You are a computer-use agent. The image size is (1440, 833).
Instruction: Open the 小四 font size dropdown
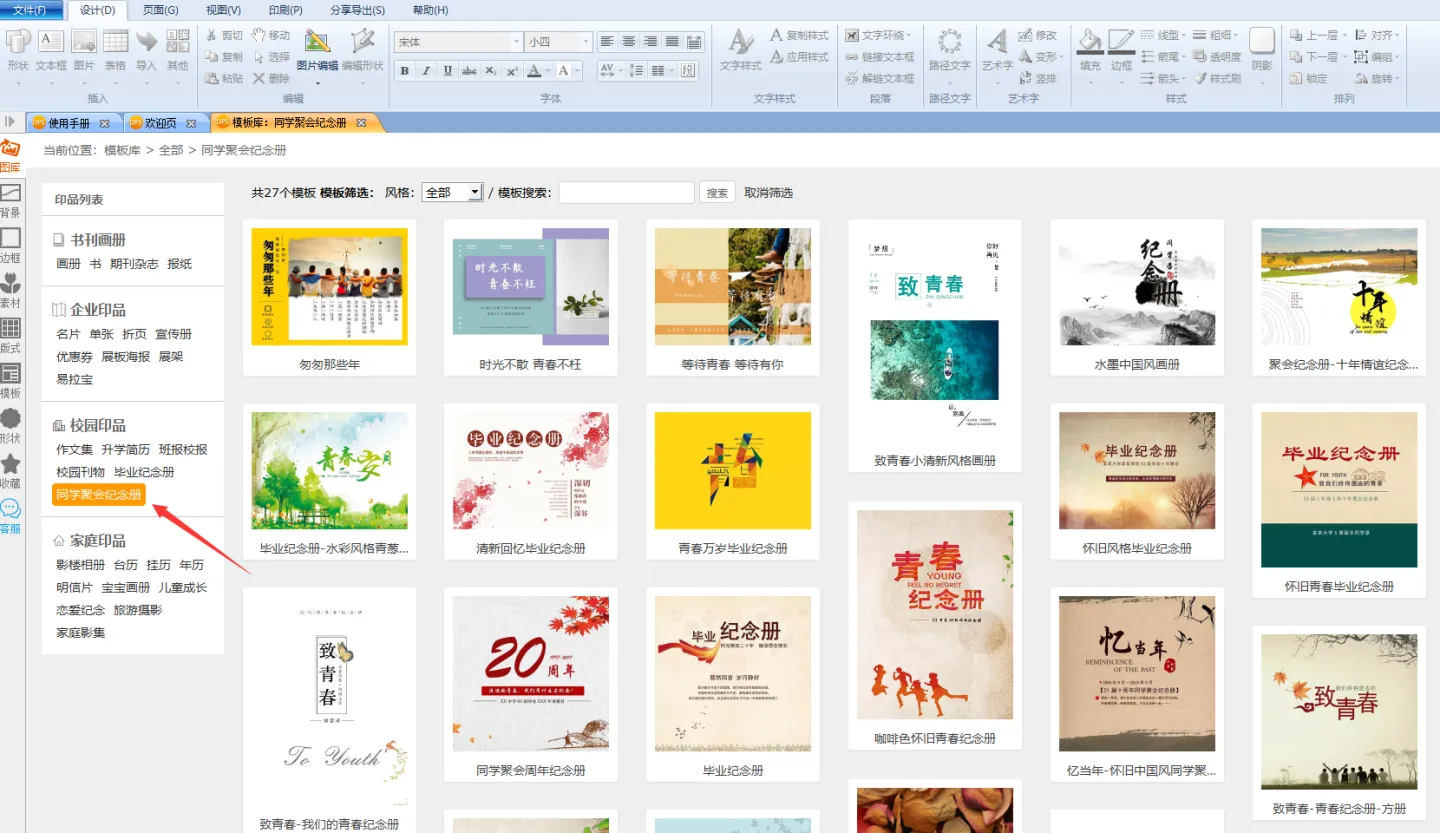[x=585, y=42]
